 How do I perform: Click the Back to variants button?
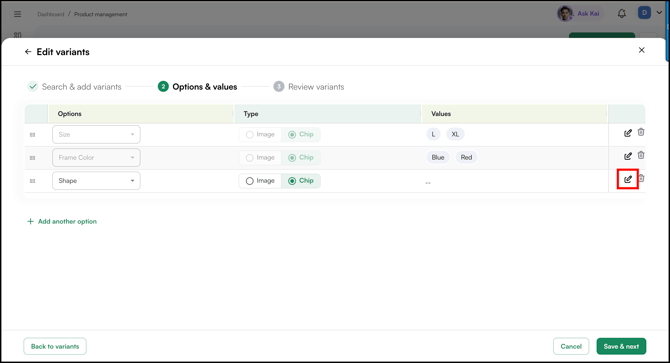(x=55, y=346)
